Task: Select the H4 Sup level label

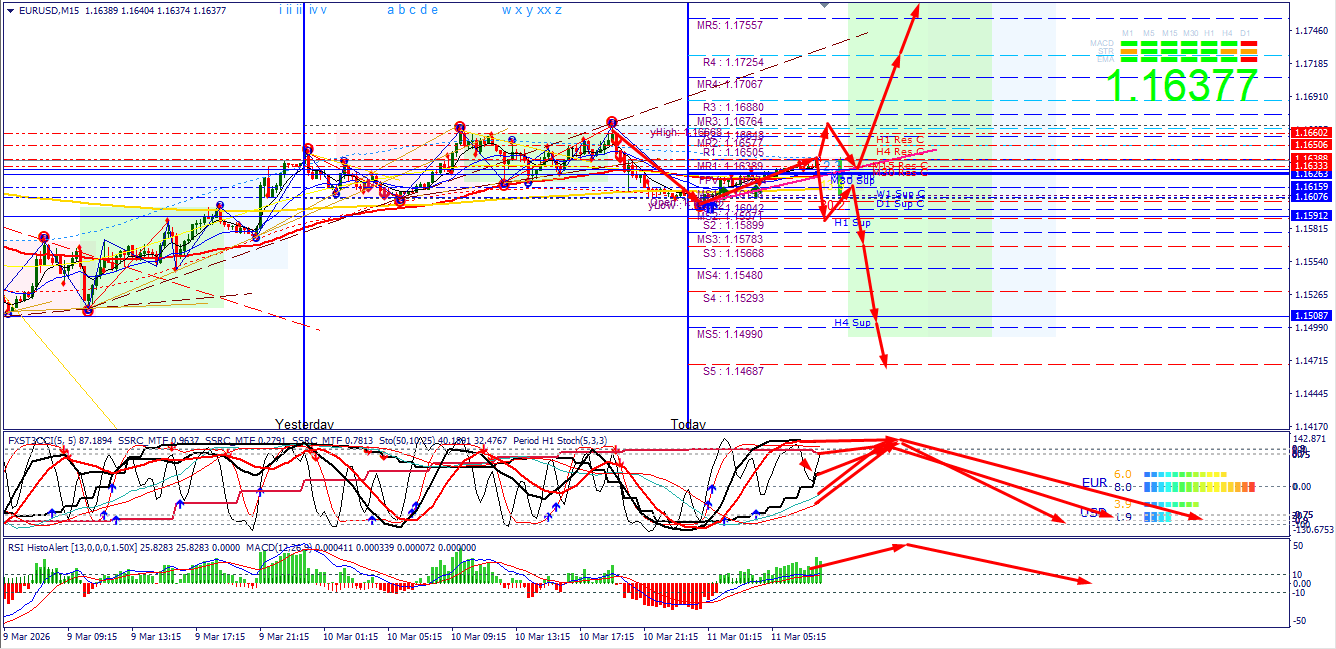Action: tap(852, 323)
